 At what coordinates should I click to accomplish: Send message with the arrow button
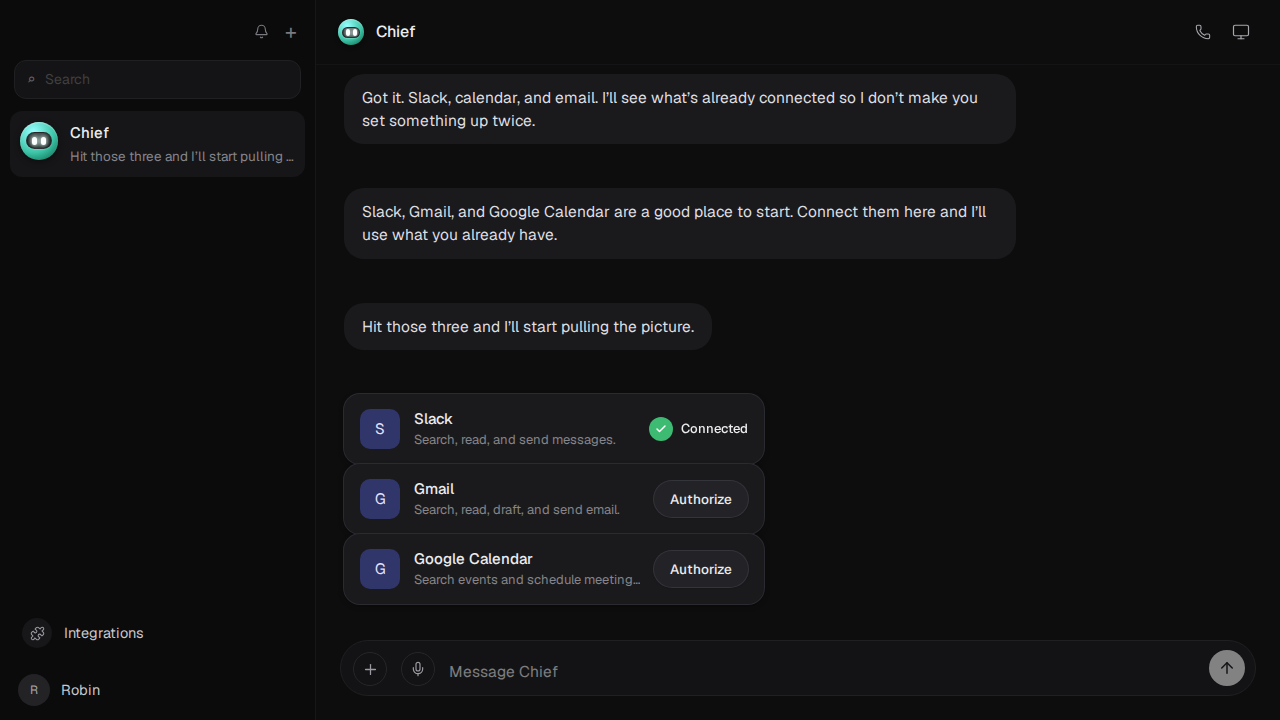click(1227, 668)
